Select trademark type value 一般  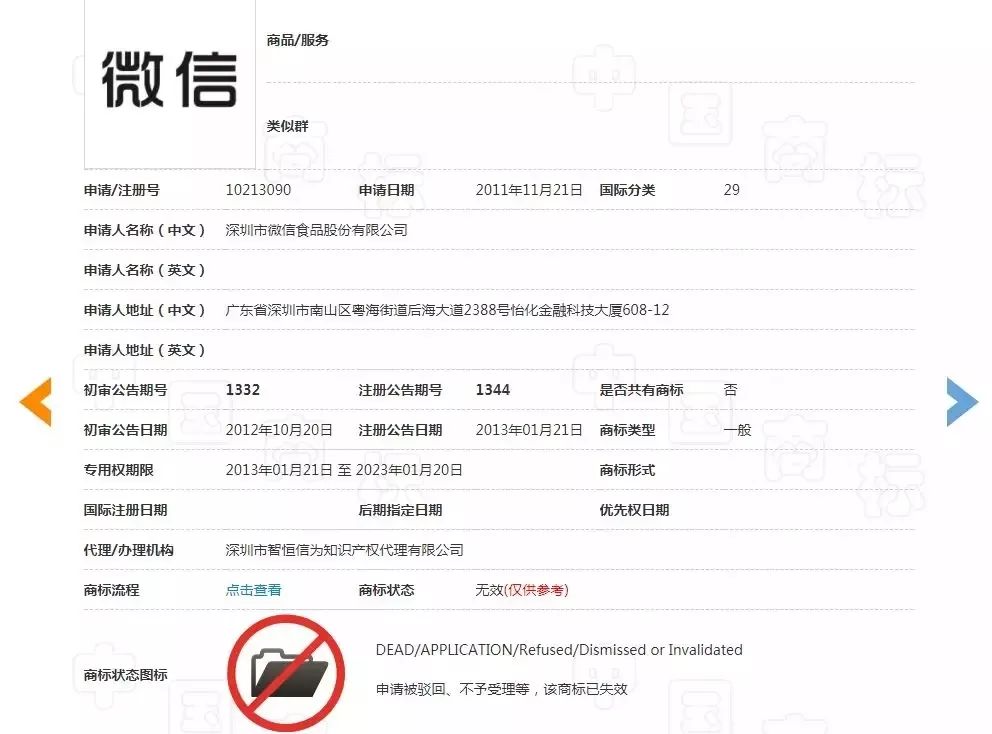[738, 430]
